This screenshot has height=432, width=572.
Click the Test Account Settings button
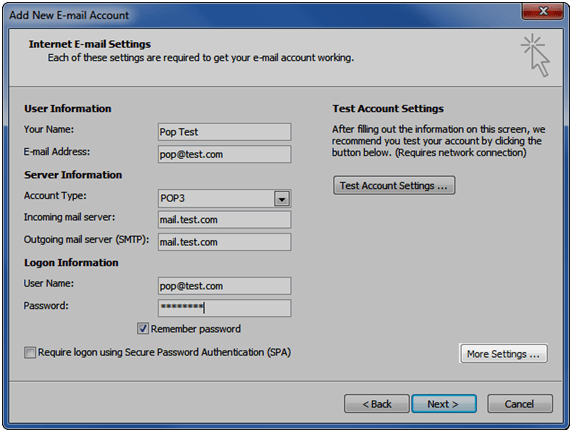click(394, 185)
